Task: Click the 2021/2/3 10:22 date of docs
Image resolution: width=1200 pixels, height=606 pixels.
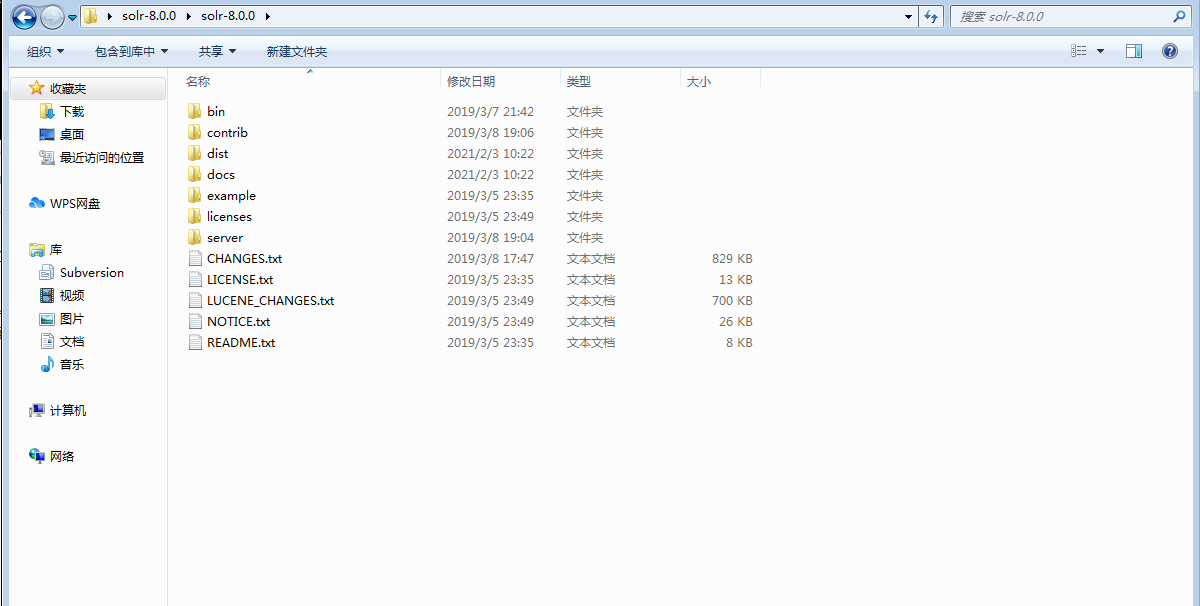Action: (490, 175)
